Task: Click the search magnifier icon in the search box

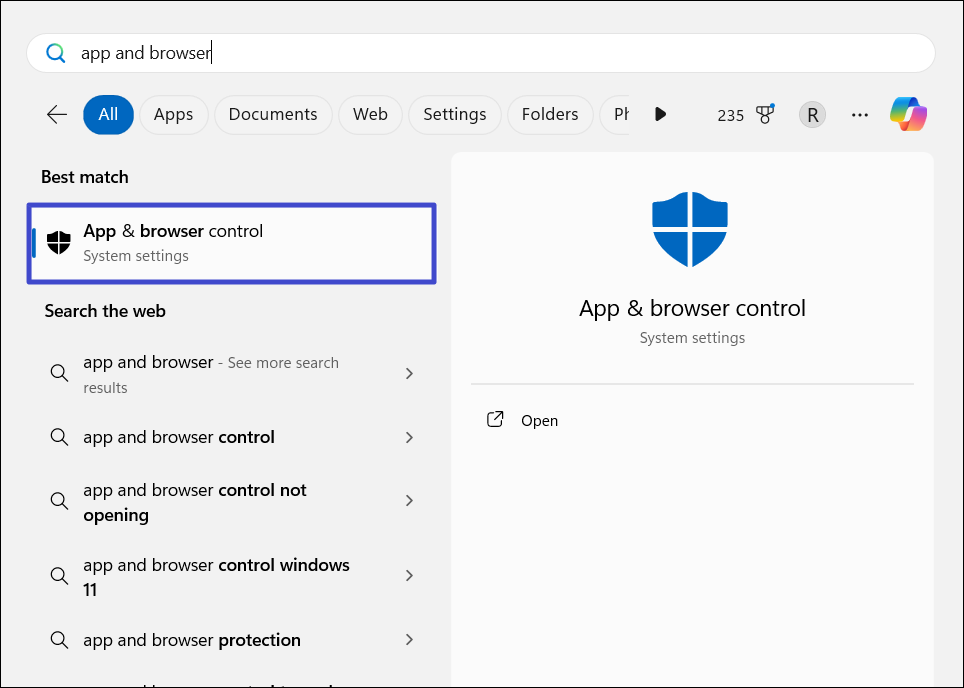Action: pyautogui.click(x=55, y=53)
